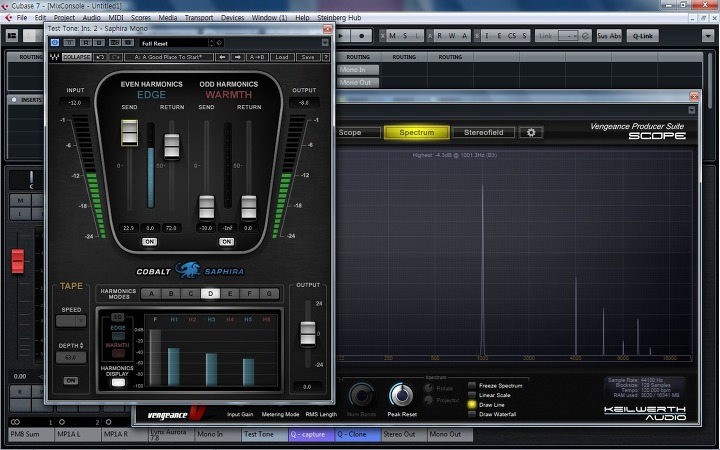Click the e edit icon beside Link
This screenshot has width=720, height=450.
tap(585, 36)
